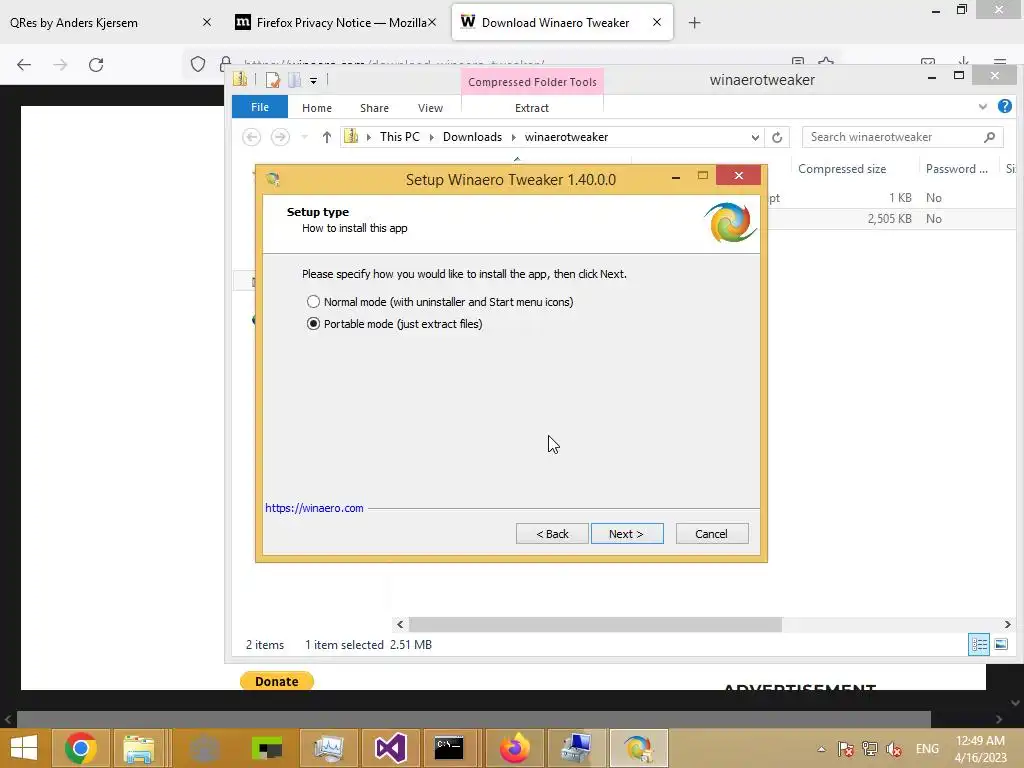Image resolution: width=1024 pixels, height=768 pixels.
Task: Click Explorer Up one level arrow
Action: [x=327, y=137]
